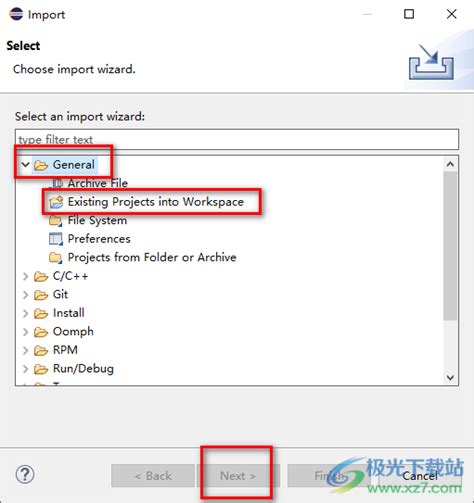Click the Preferences import icon
Image resolution: width=474 pixels, height=503 pixels.
click(56, 239)
